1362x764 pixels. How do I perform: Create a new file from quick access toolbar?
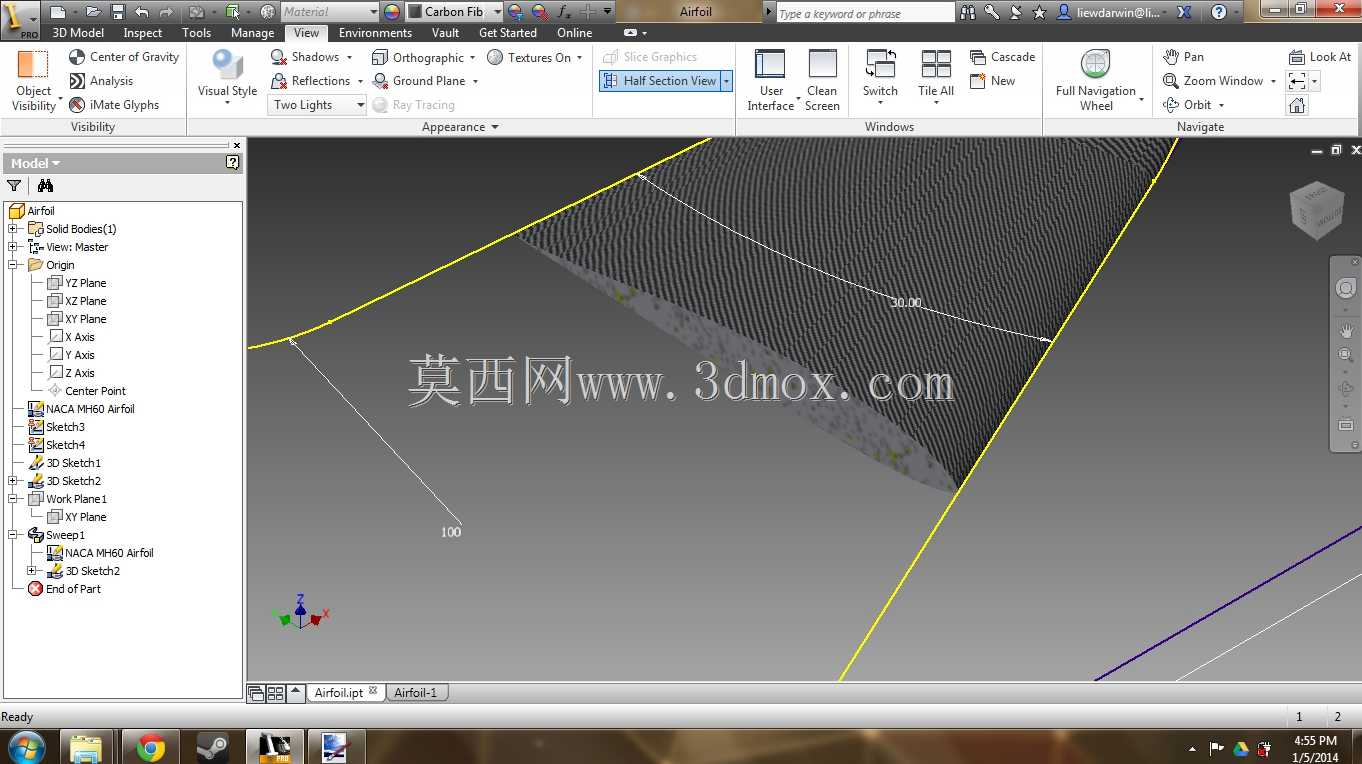point(57,12)
